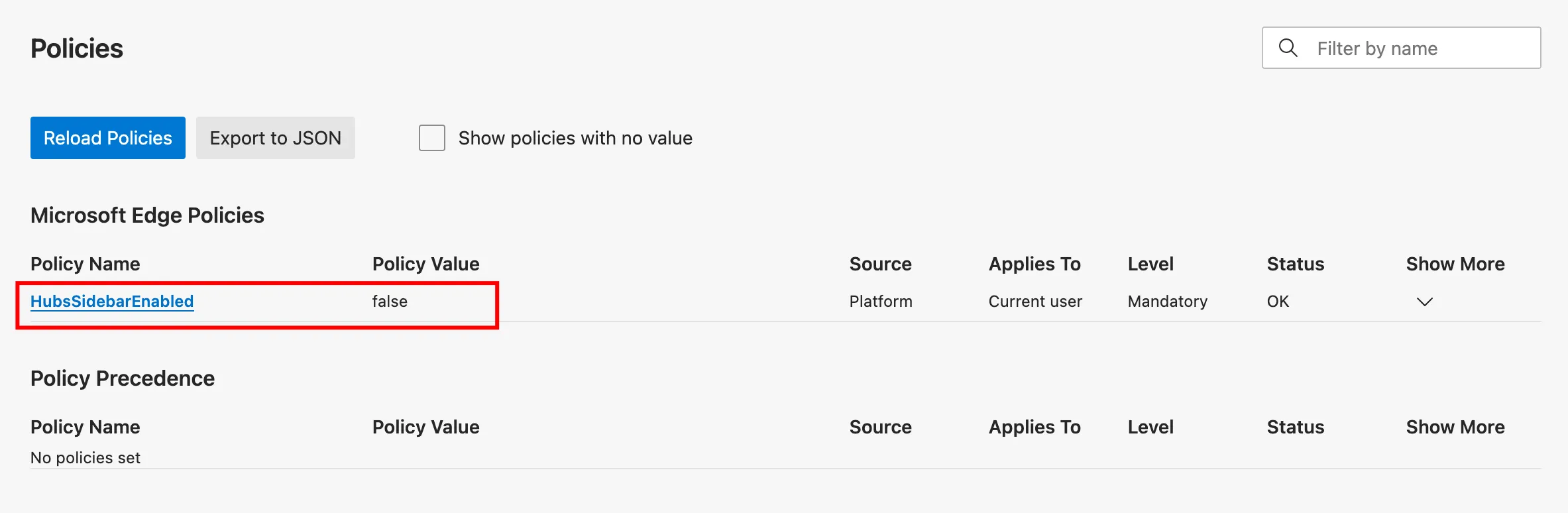This screenshot has width=1568, height=513.
Task: Select the 'Platform' source cell
Action: point(881,302)
